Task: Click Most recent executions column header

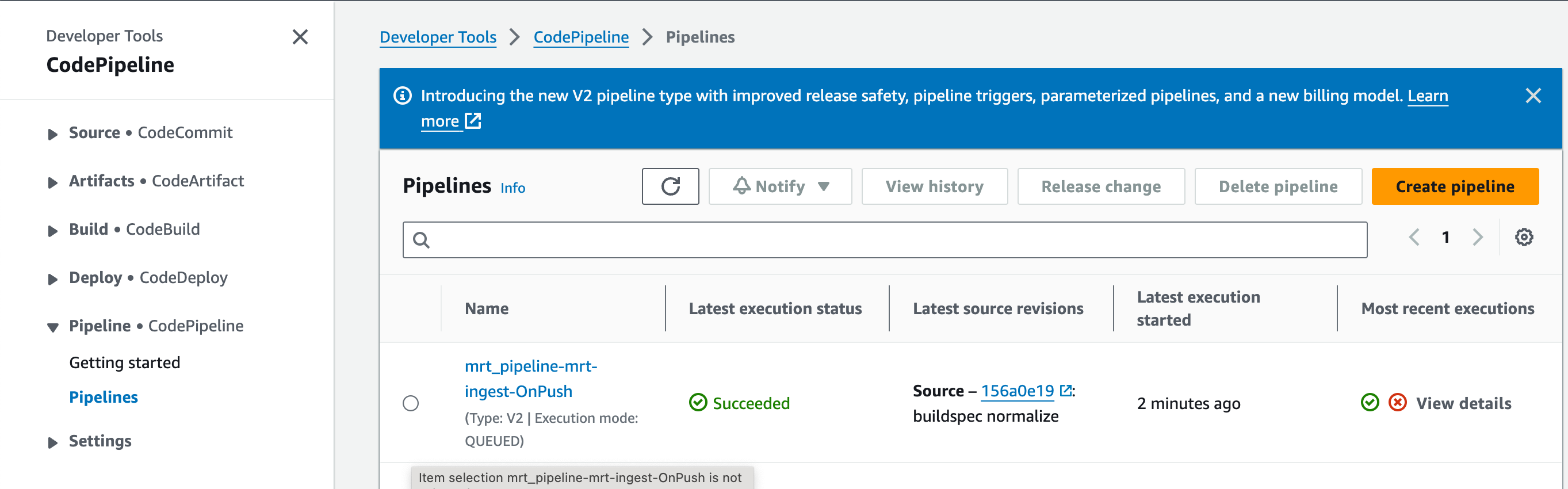Action: click(1447, 308)
